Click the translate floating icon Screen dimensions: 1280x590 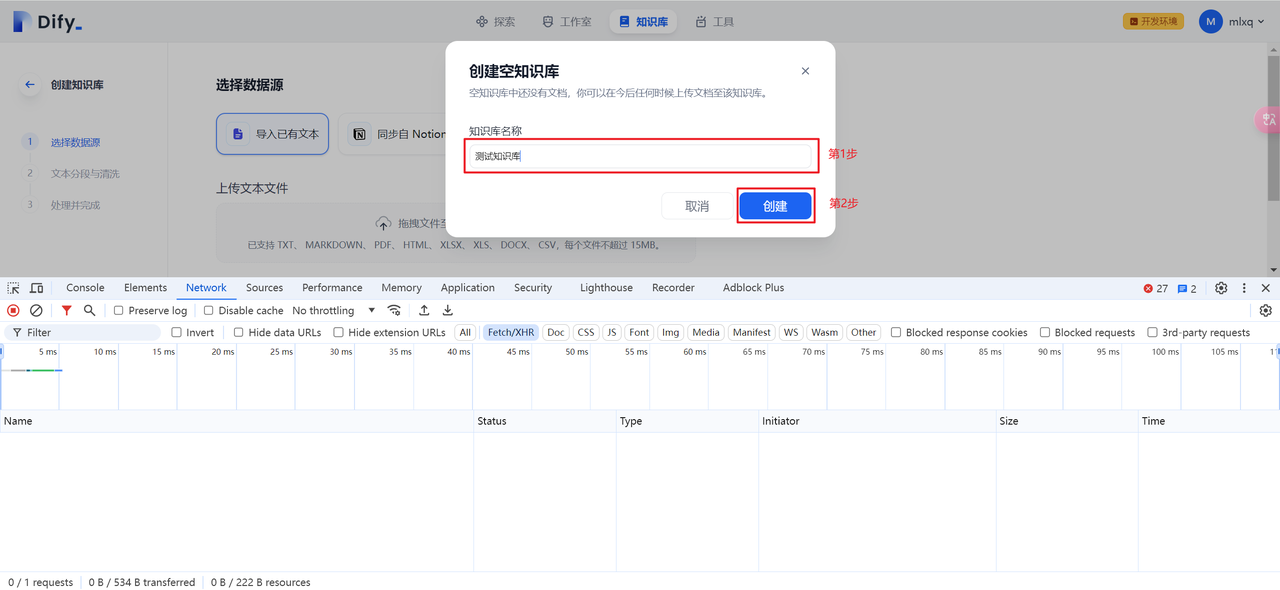(1267, 120)
